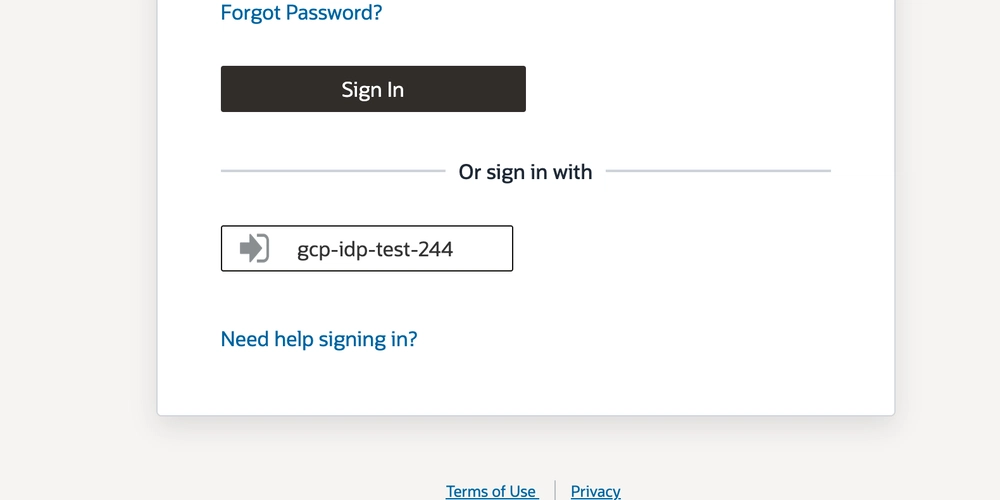Open the Privacy link in footer
This screenshot has height=500, width=1000.
point(596,491)
